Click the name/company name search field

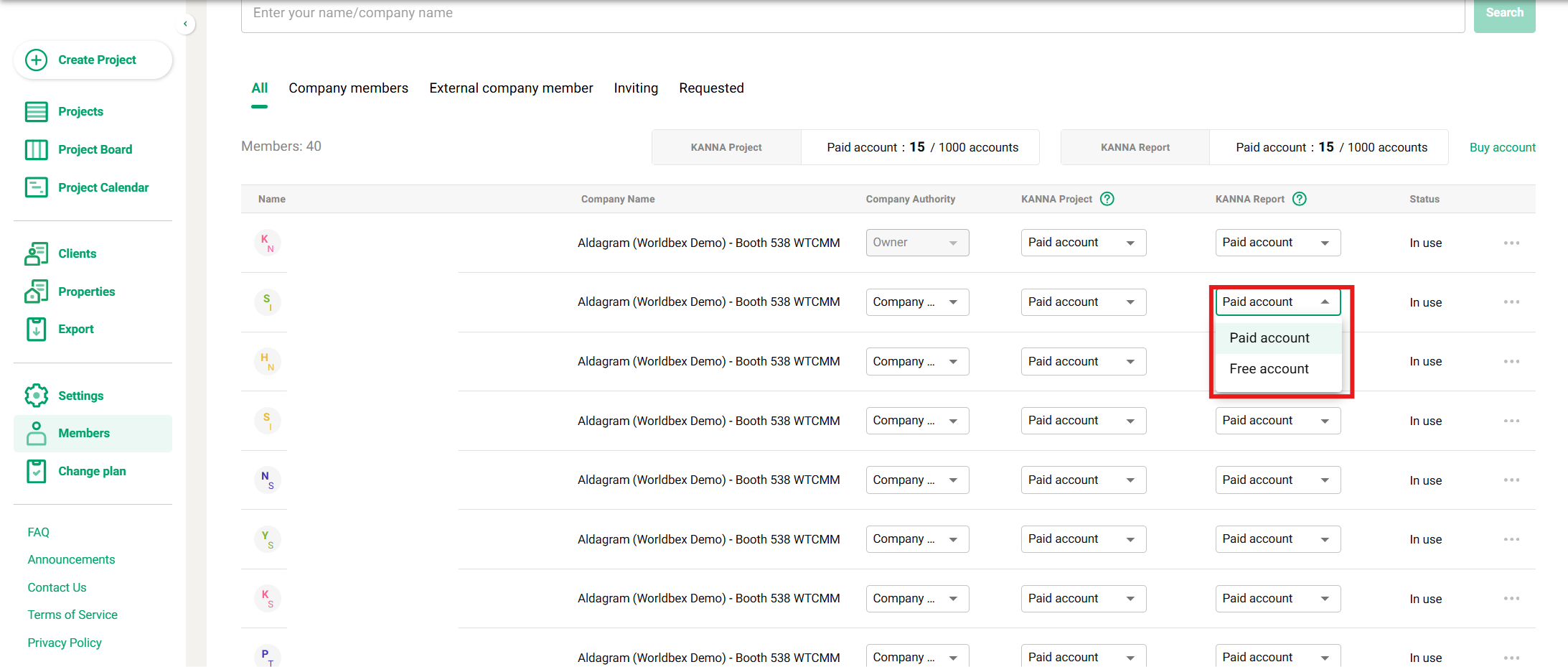click(x=852, y=14)
